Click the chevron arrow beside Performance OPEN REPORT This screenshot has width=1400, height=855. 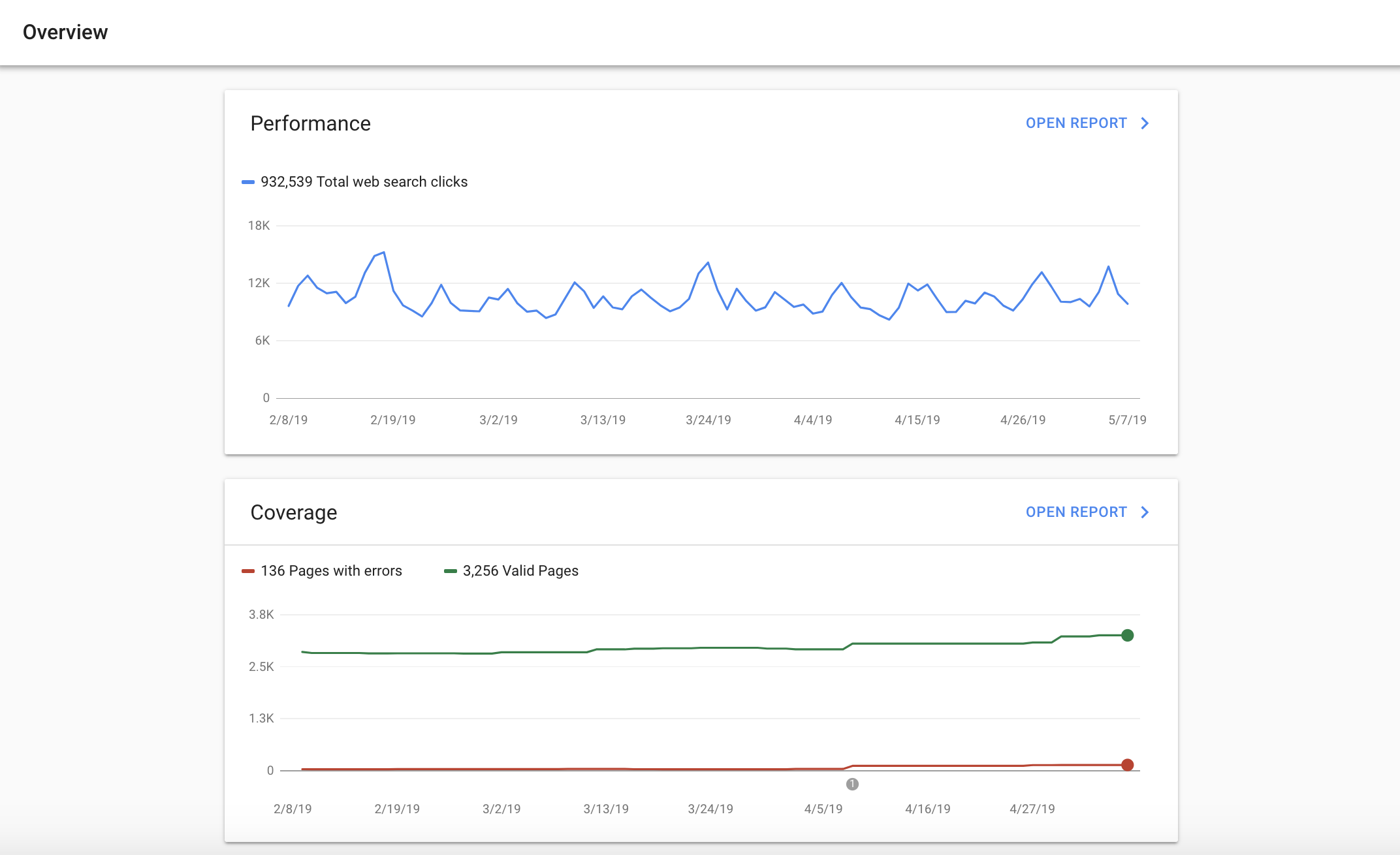[1145, 123]
